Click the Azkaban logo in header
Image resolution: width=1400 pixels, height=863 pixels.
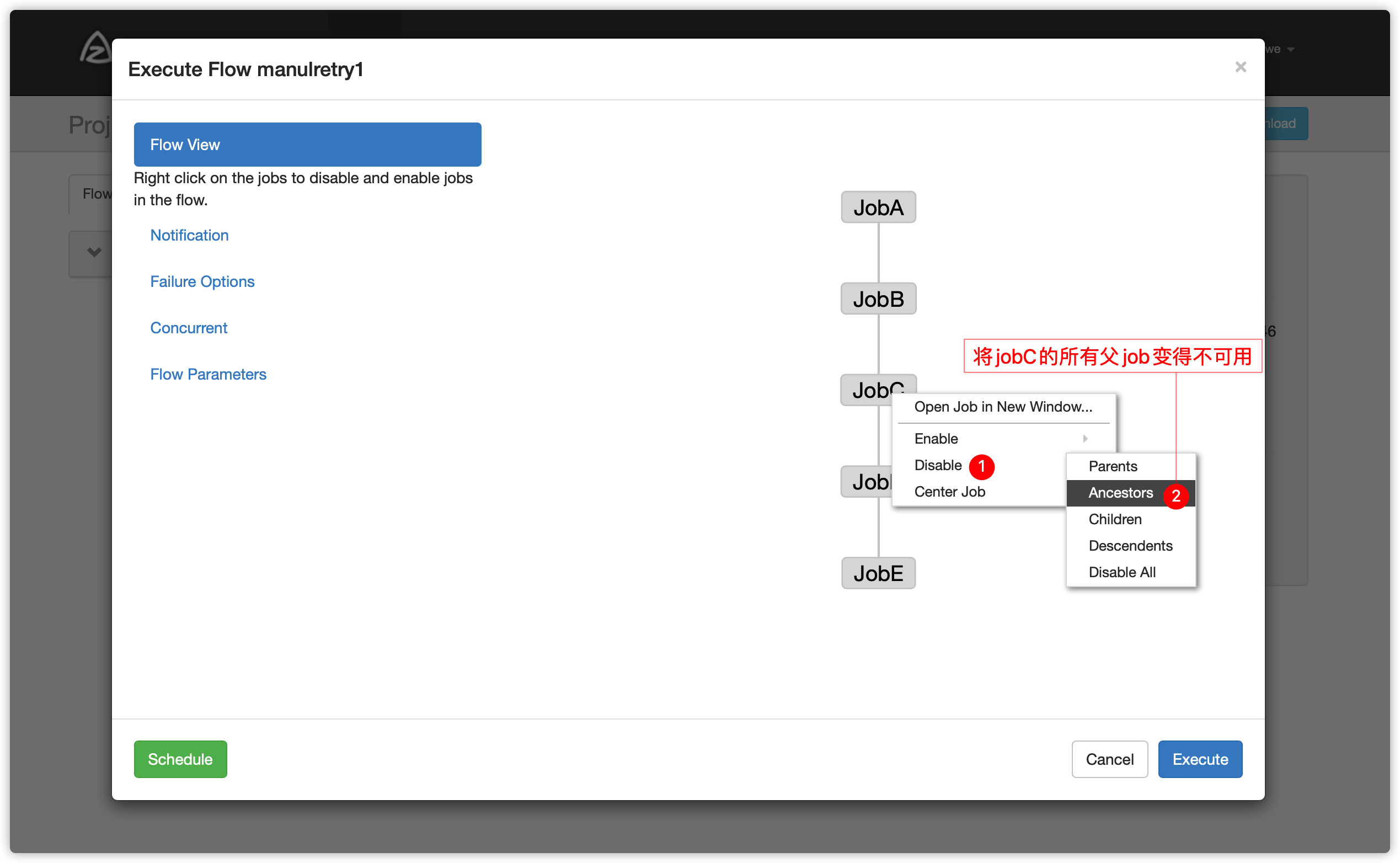tap(95, 48)
